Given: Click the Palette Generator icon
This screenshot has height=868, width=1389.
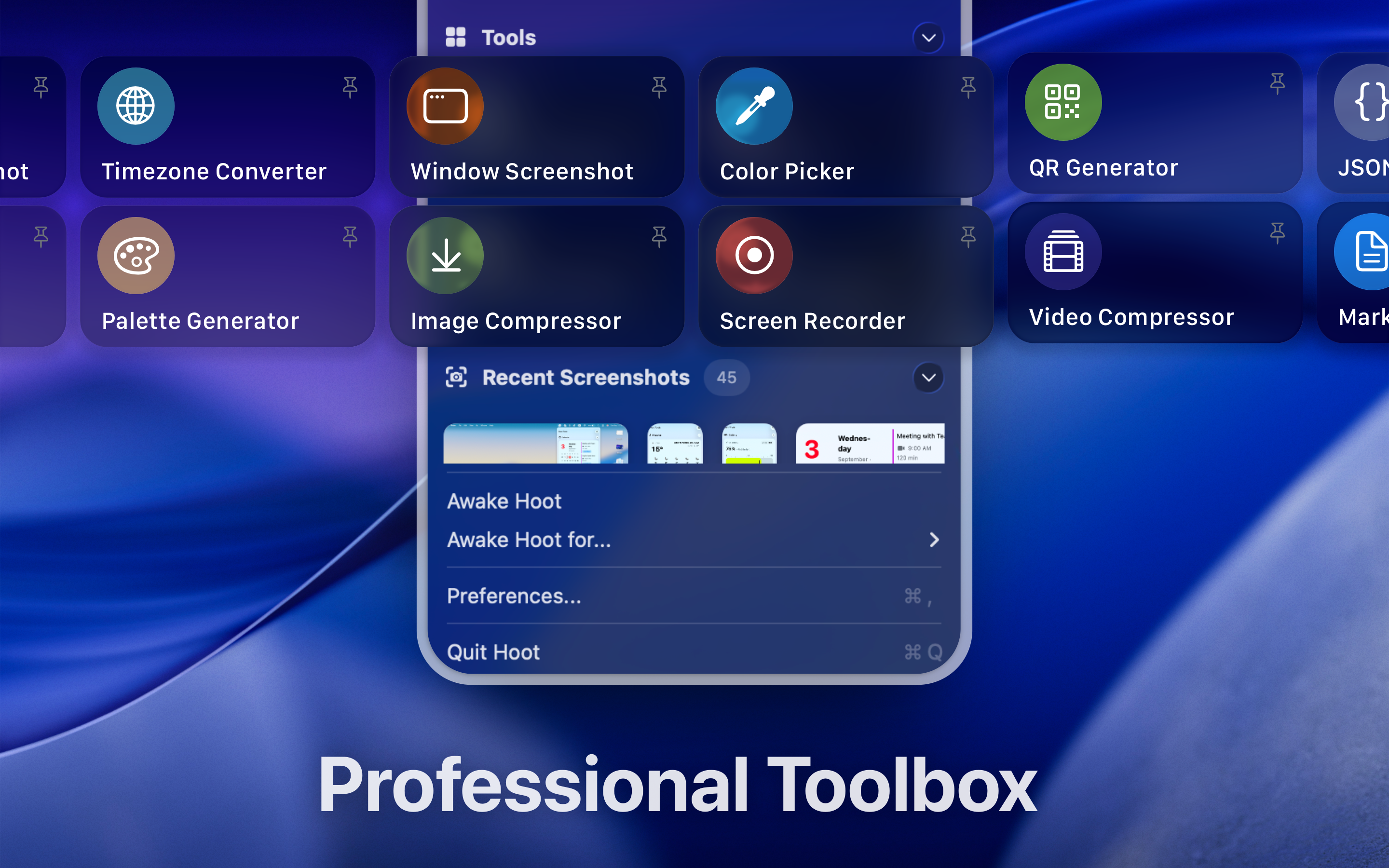Looking at the screenshot, I should (x=136, y=256).
